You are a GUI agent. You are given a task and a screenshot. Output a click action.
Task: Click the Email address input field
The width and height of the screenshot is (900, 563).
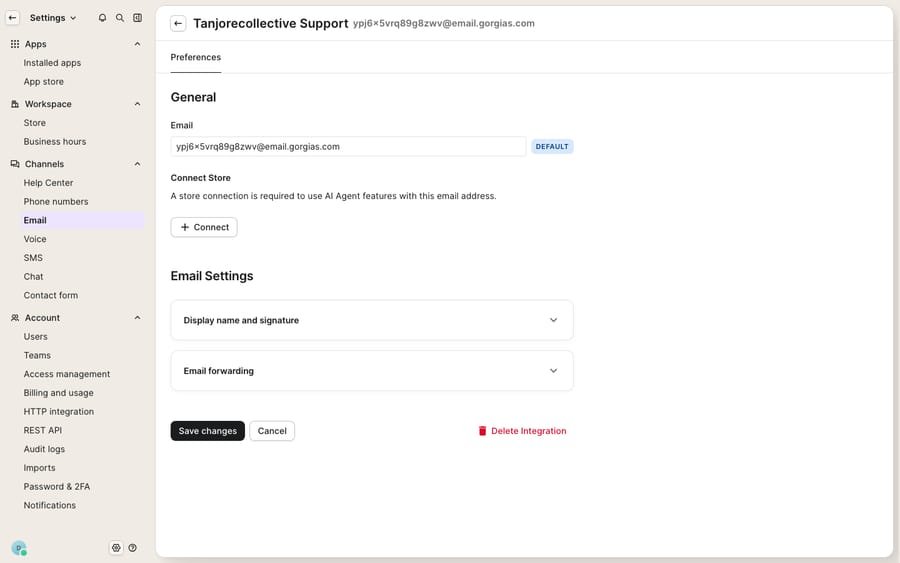pos(348,146)
